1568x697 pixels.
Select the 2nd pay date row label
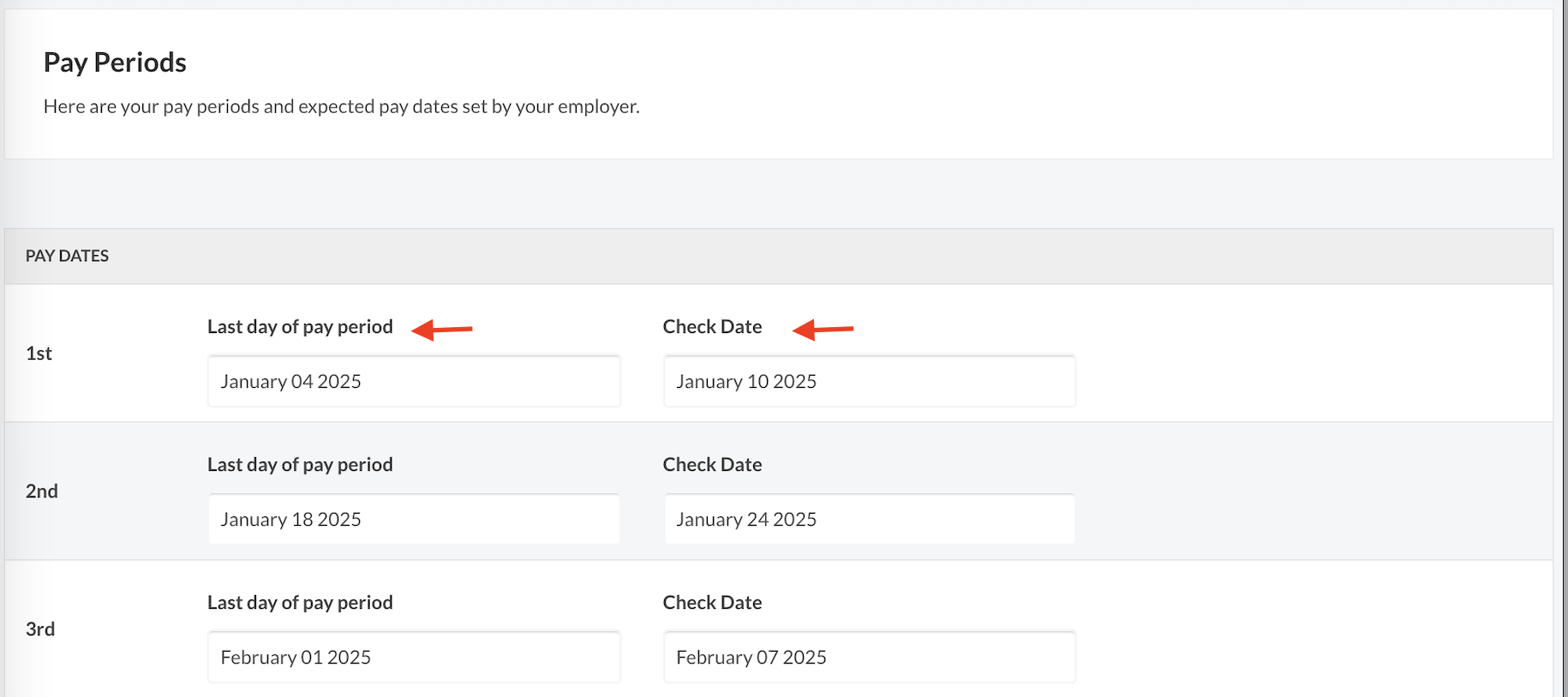(41, 491)
